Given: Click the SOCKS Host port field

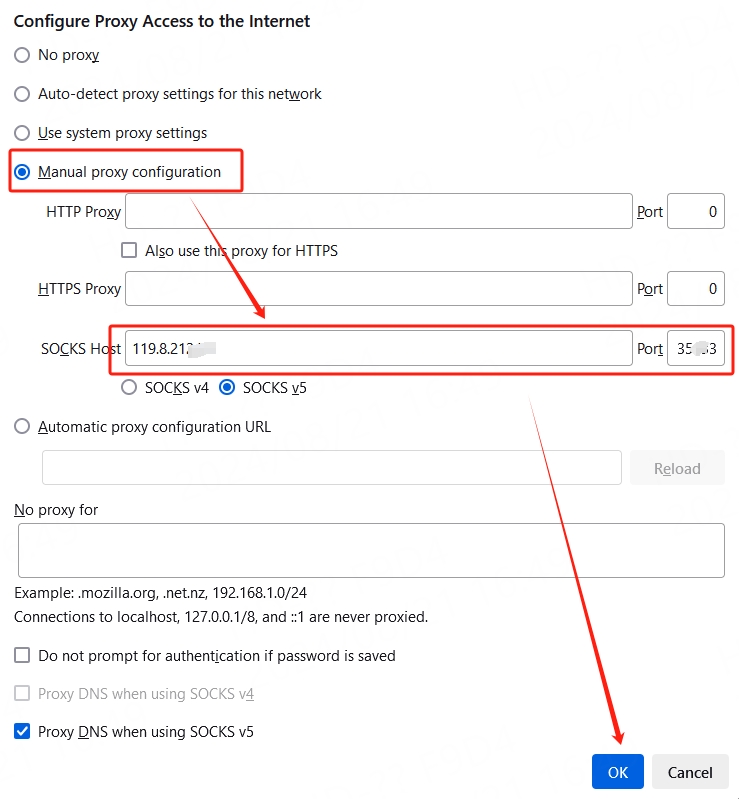Looking at the screenshot, I should pos(695,349).
